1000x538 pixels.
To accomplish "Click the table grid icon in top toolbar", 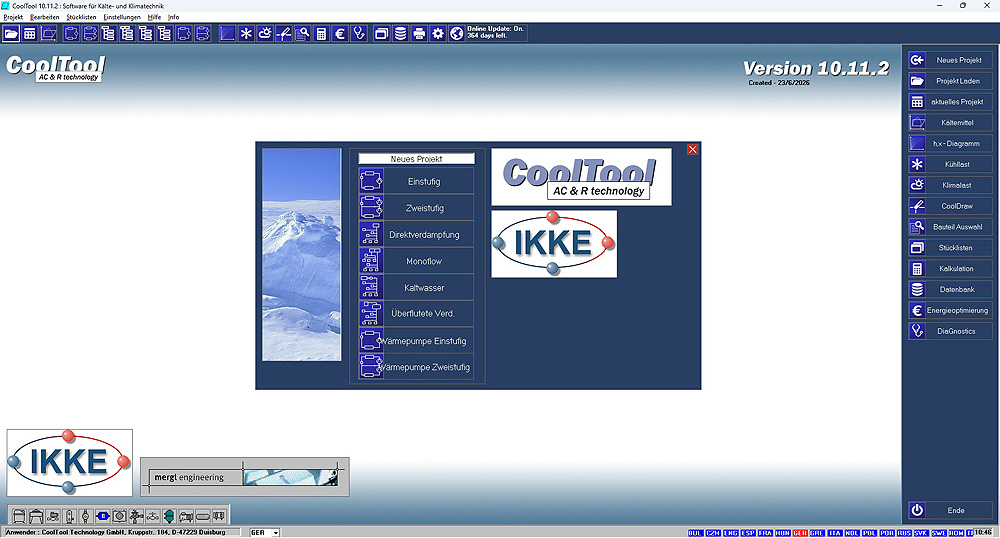I will tap(29, 34).
